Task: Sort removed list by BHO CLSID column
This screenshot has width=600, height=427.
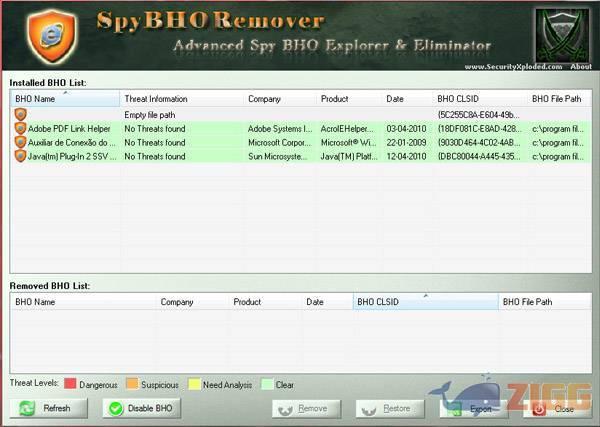Action: tap(425, 302)
